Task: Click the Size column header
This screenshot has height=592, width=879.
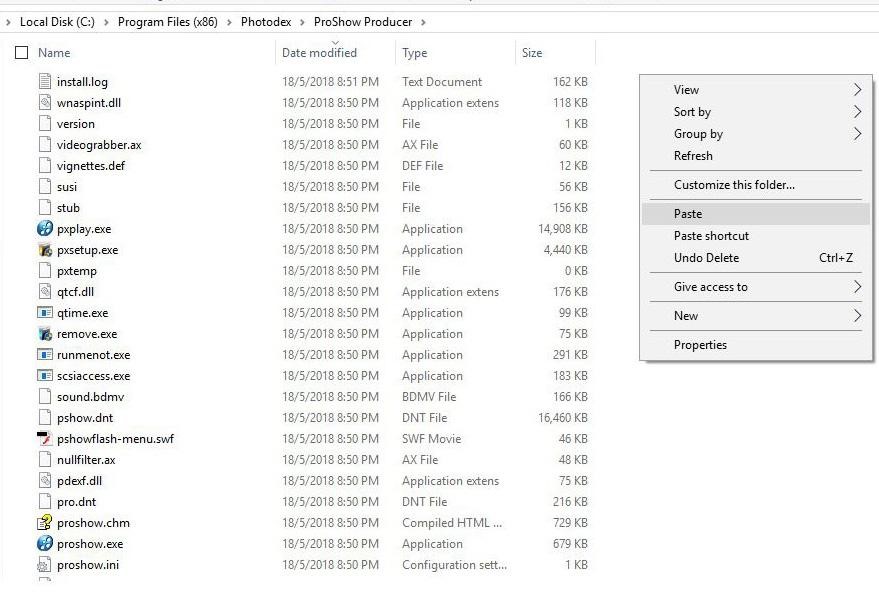Action: pos(532,53)
